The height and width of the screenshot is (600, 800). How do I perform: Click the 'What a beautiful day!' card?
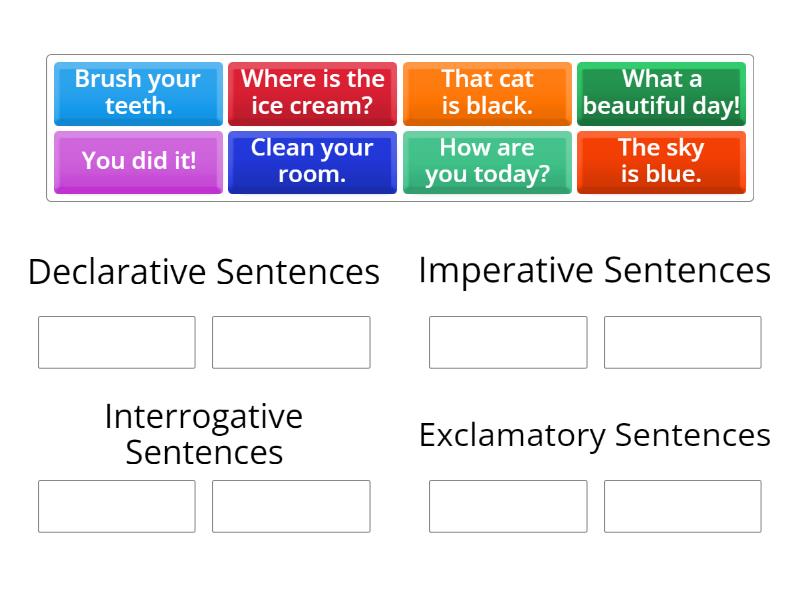click(x=661, y=93)
